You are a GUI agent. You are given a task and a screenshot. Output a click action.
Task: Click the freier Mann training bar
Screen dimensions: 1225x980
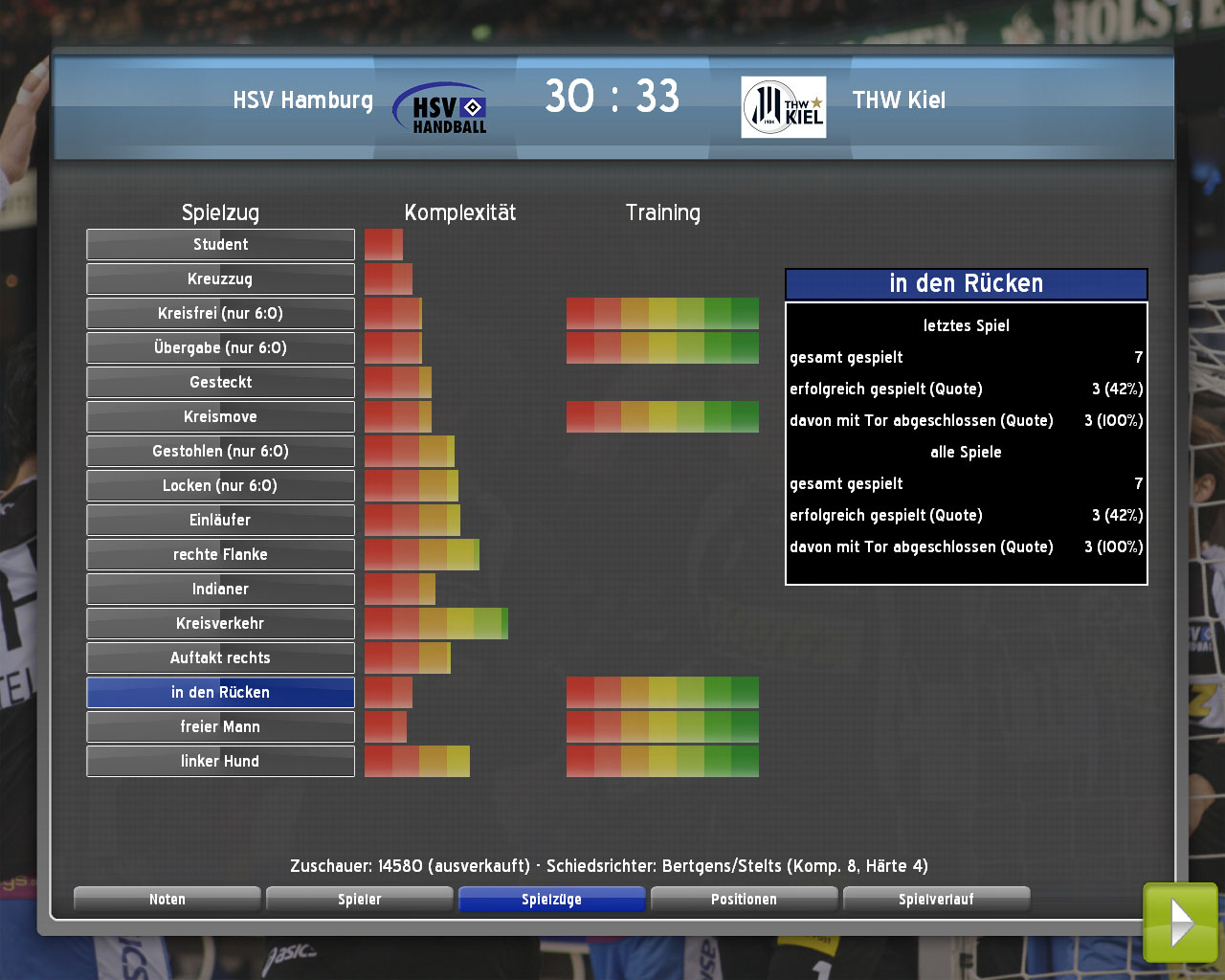[x=662, y=727]
